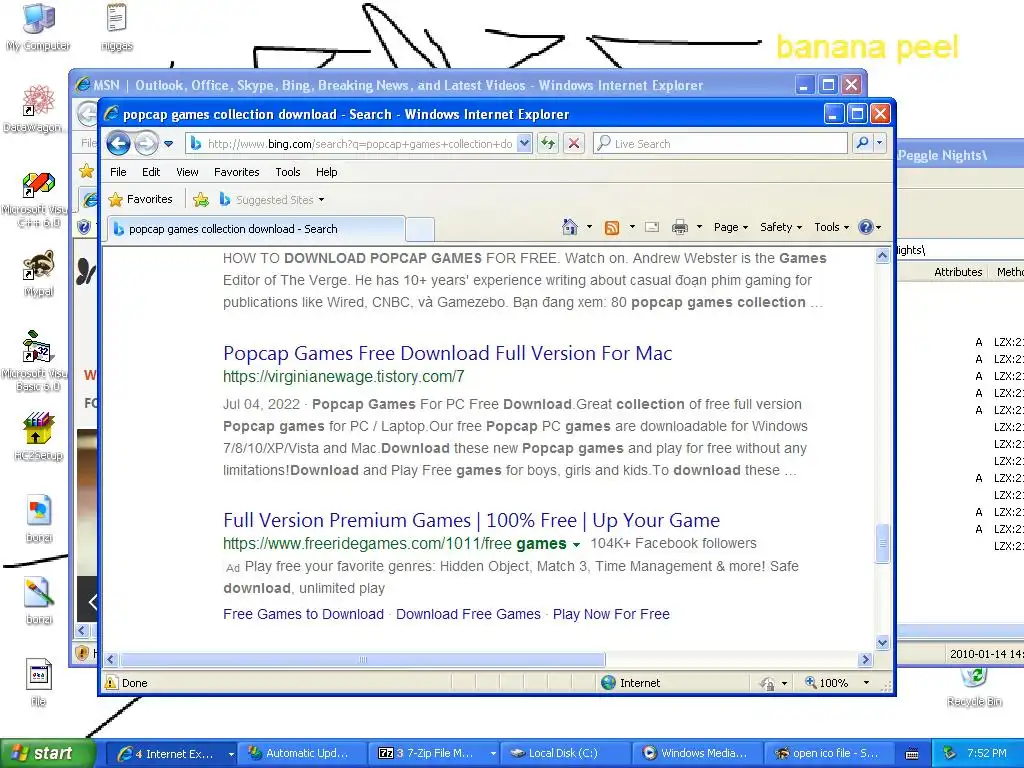Screen dimensions: 1024x768
Task: Click the 100% zoom level button
Action: click(x=827, y=682)
